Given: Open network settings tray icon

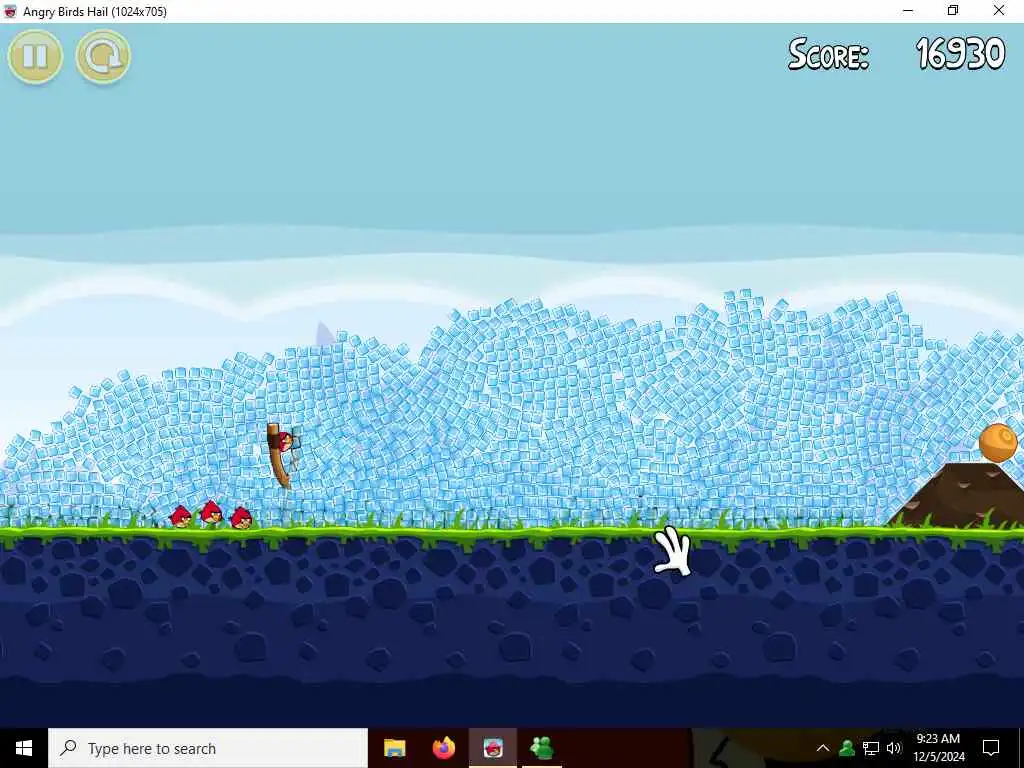Looking at the screenshot, I should [871, 748].
